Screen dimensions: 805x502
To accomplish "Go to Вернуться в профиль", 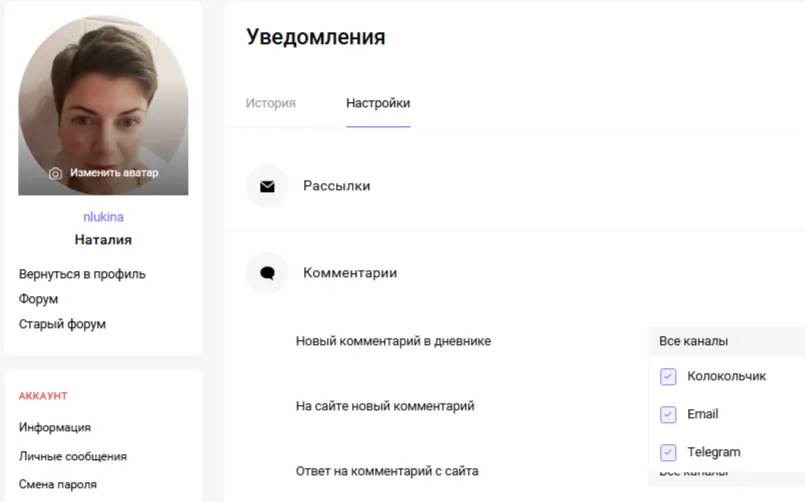I will pos(82,274).
